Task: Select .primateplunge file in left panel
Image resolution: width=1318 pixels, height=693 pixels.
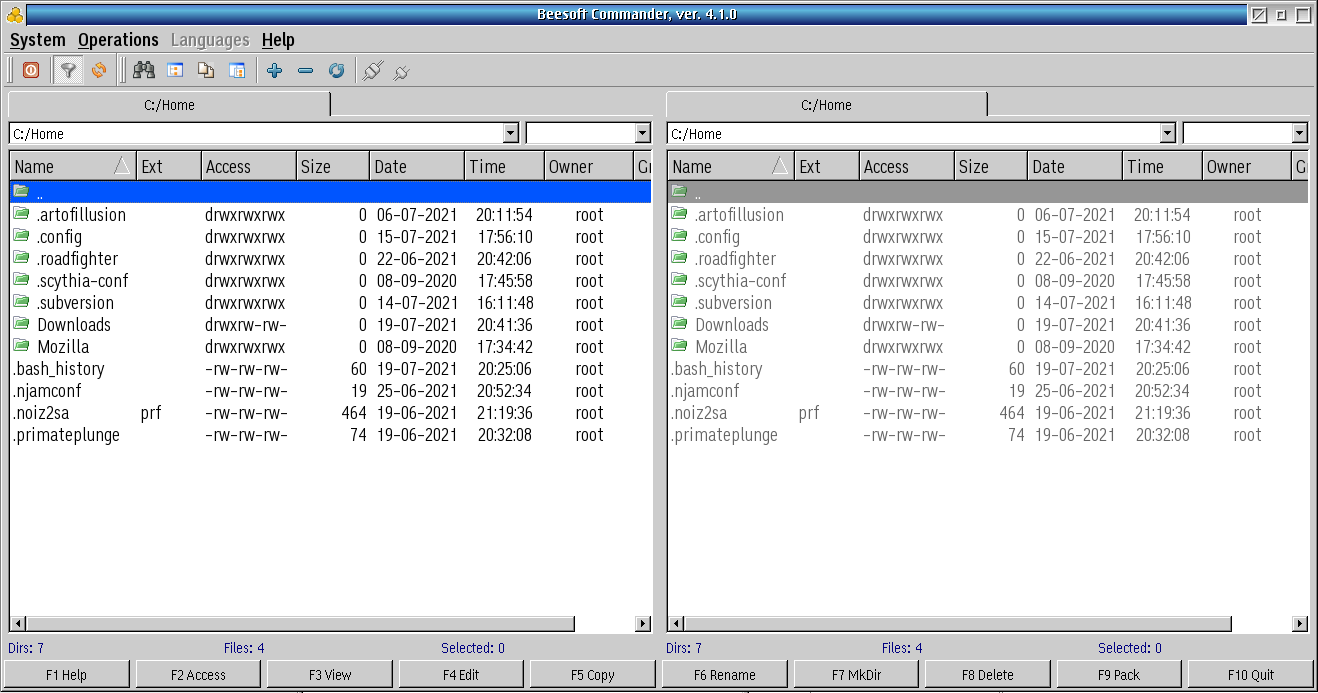Action: 330,434
